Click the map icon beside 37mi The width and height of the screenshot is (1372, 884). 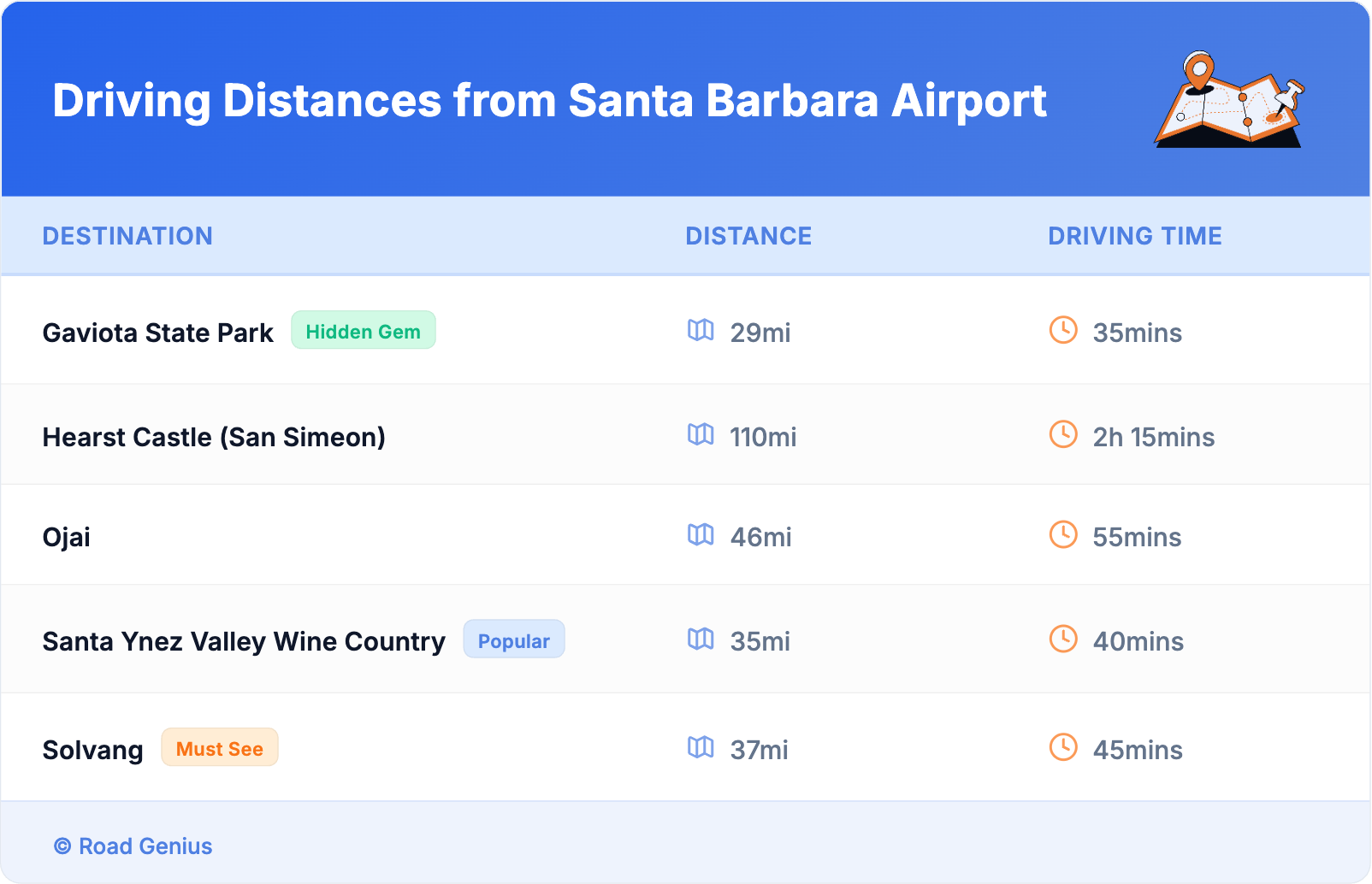(701, 748)
